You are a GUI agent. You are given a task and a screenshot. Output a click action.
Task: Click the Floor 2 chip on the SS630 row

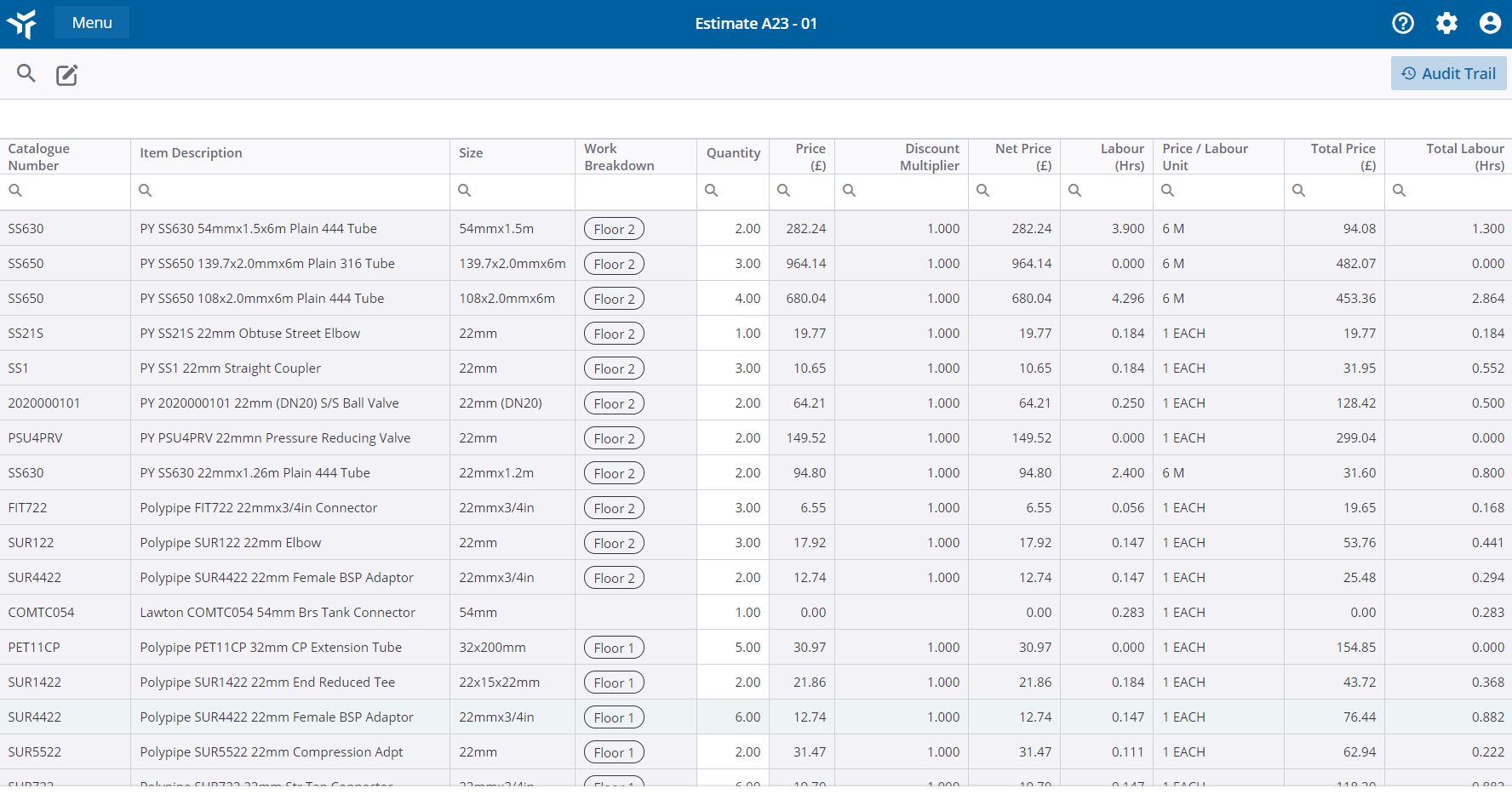point(614,228)
